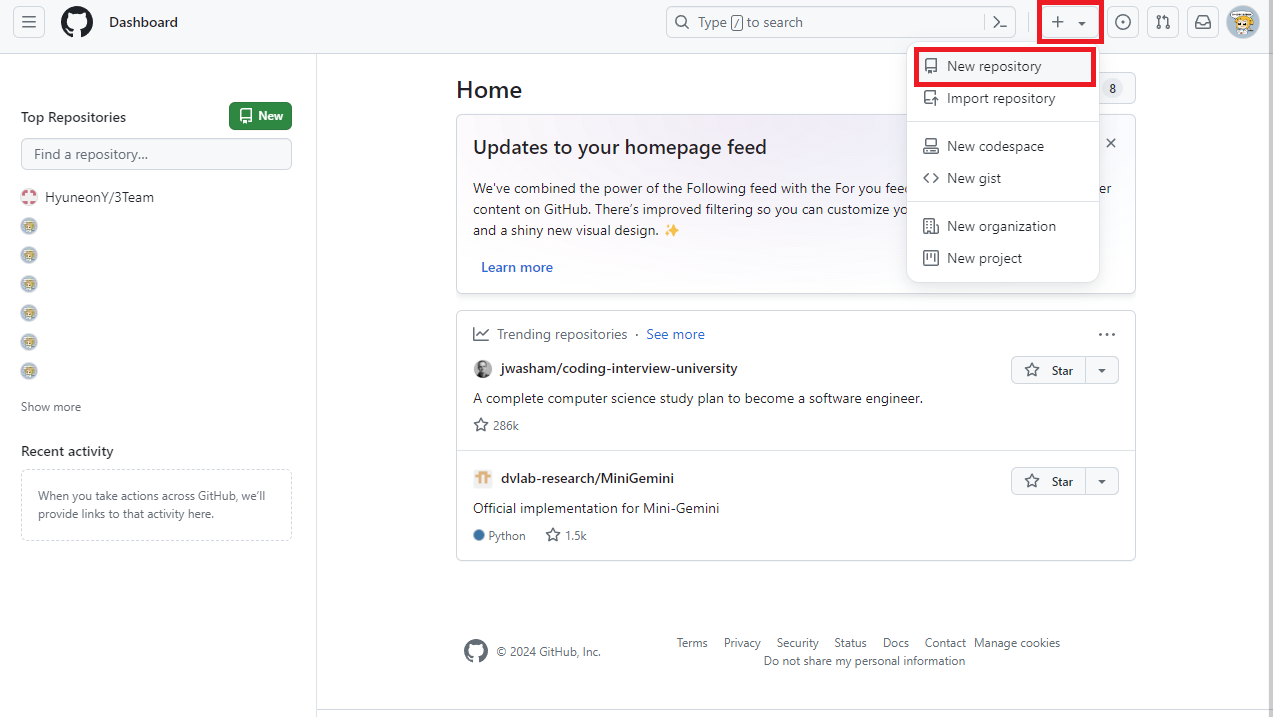Click the 1.5k star count

[566, 535]
